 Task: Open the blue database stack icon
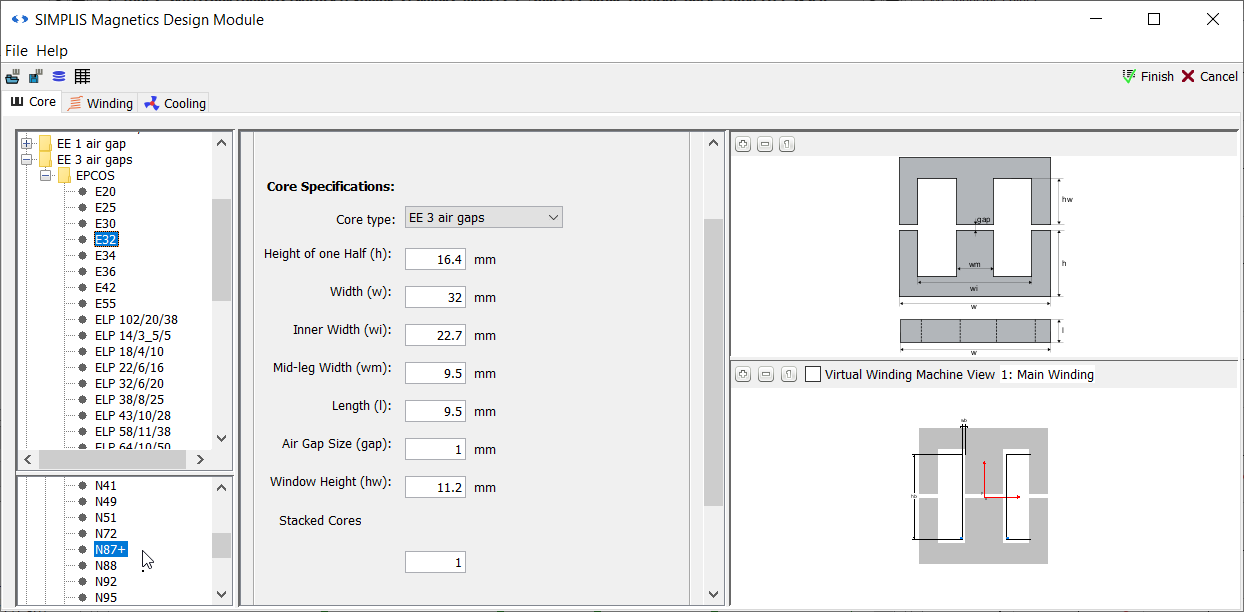pos(59,77)
